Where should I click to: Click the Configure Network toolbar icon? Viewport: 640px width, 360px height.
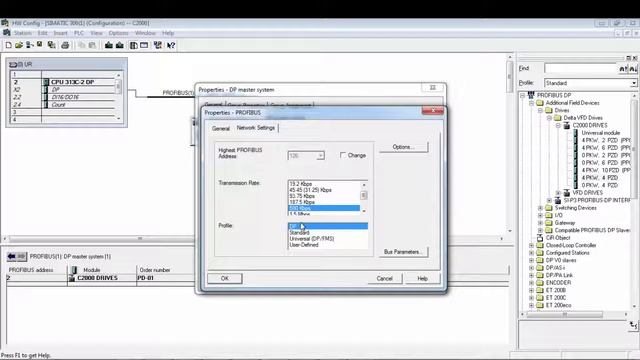(158, 45)
